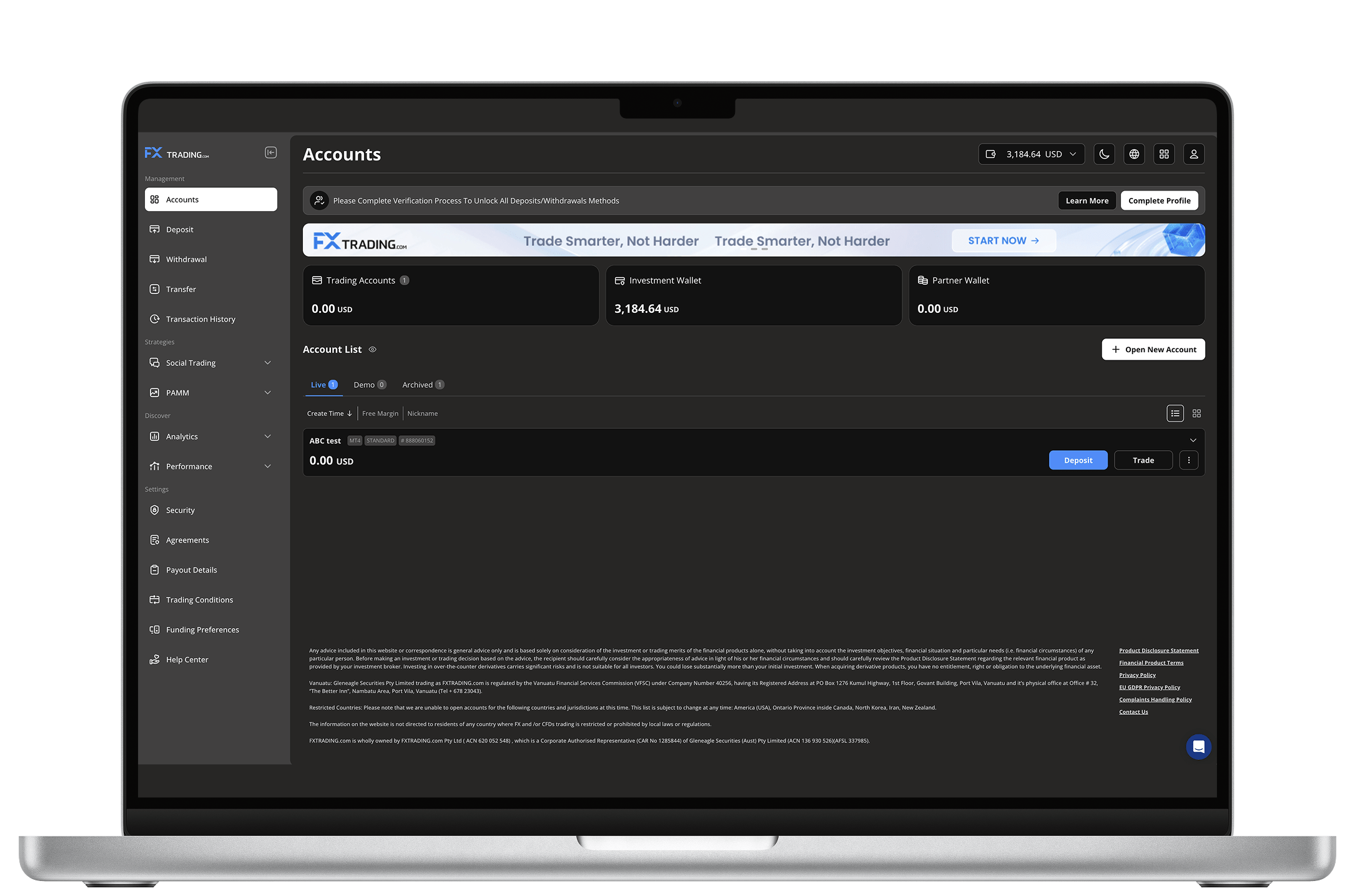Click the three-dot menu for ABC test account
The image size is (1355, 896).
coord(1188,460)
